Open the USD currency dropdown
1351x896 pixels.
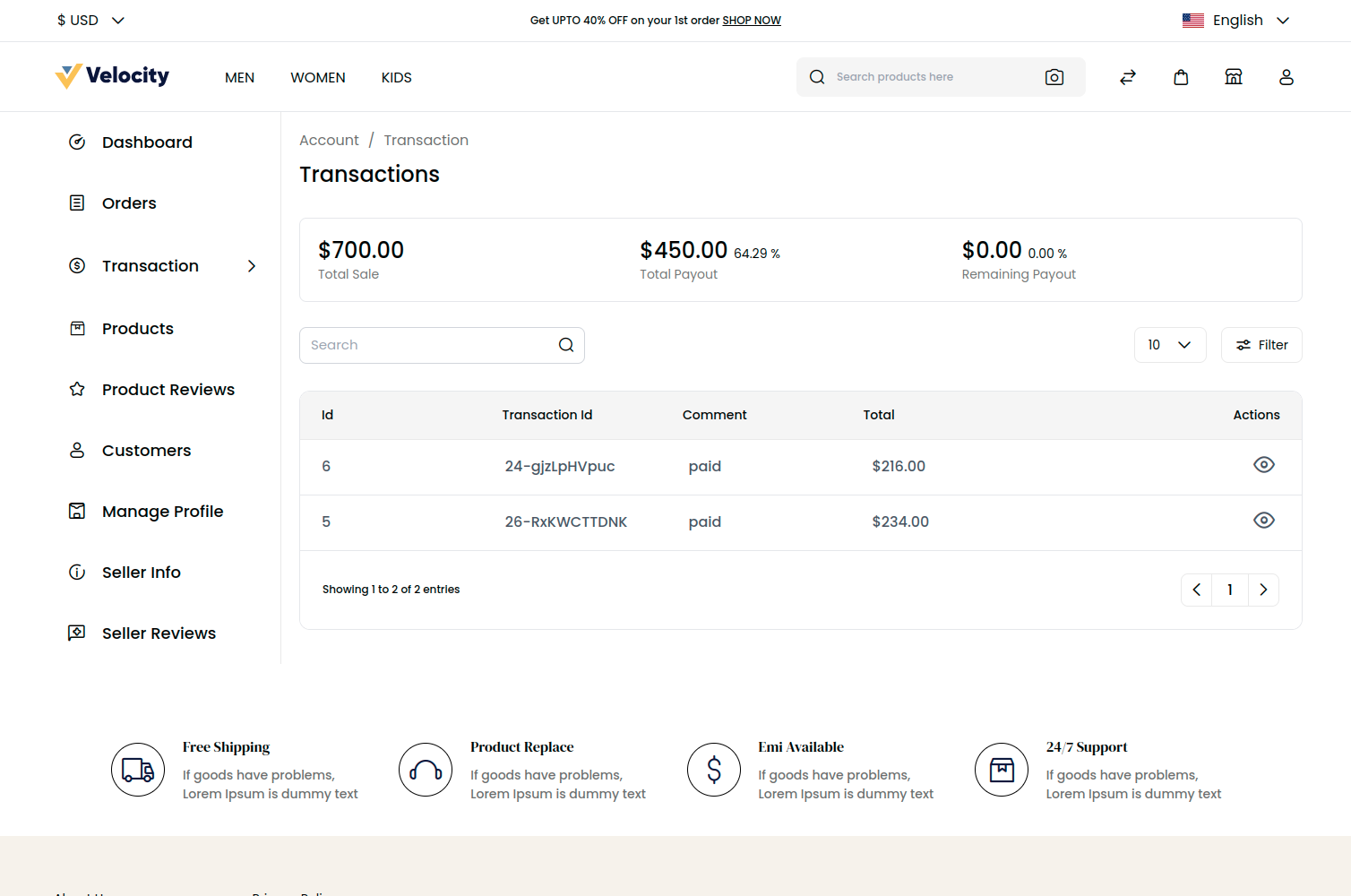90,20
